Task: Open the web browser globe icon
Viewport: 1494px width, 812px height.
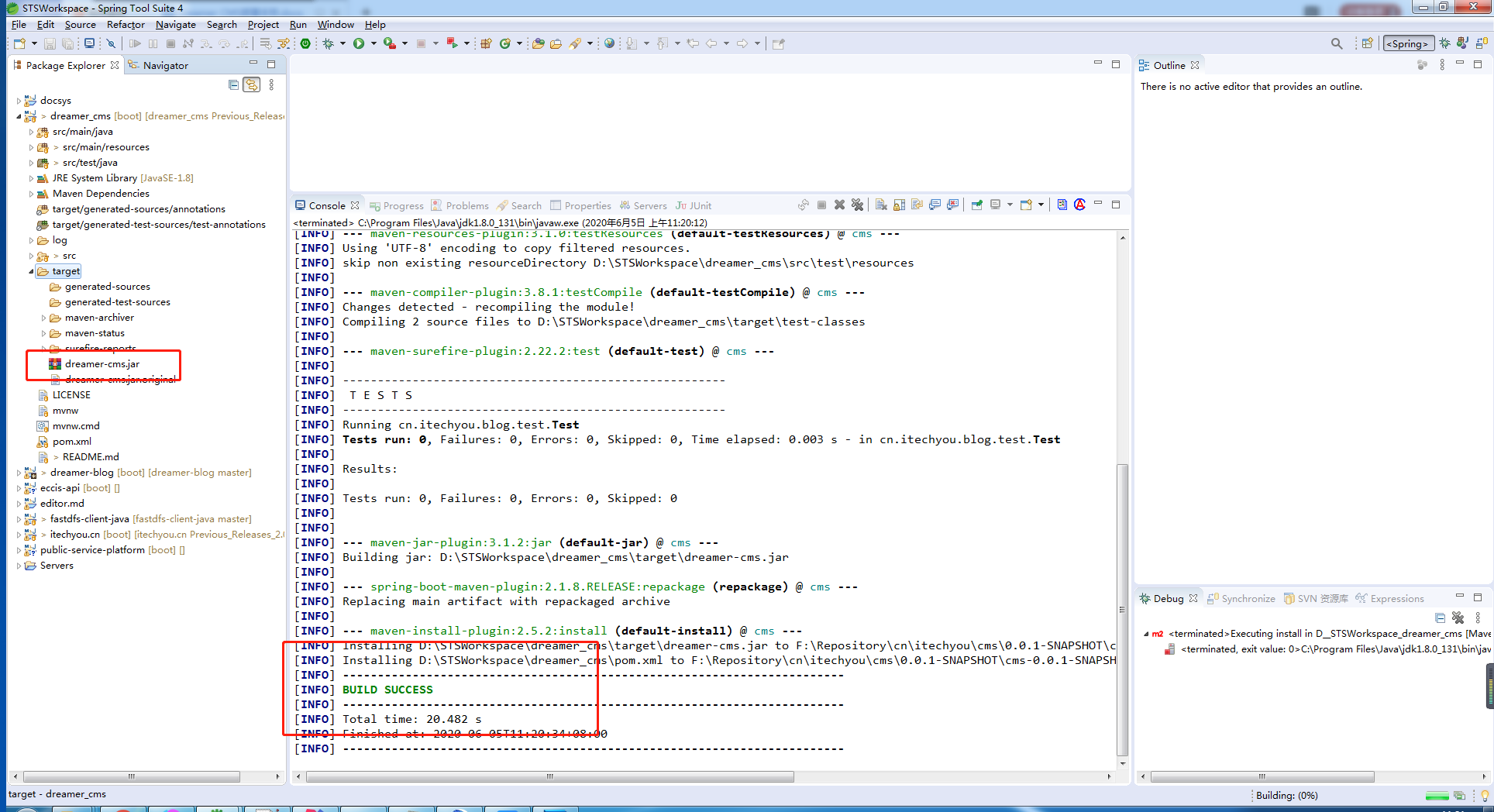Action: click(x=609, y=43)
